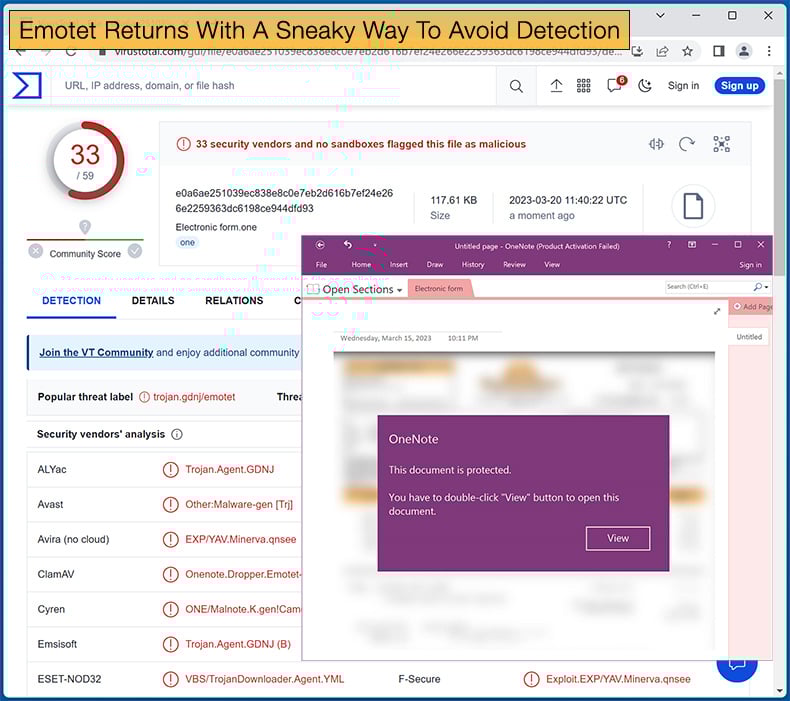
Task: Click the browser share page icon
Action: click(662, 51)
